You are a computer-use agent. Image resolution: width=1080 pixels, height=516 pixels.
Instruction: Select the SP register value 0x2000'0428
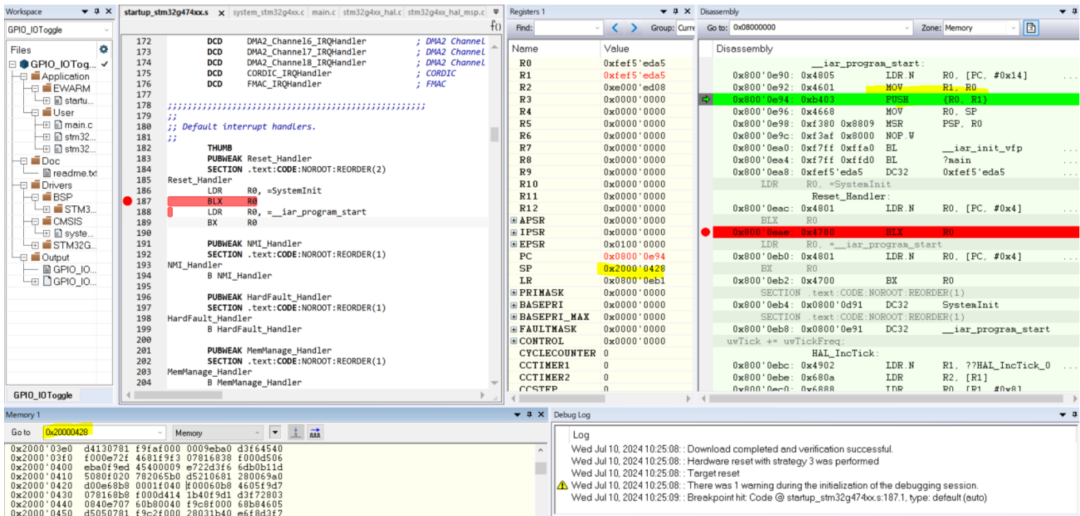tap(634, 268)
